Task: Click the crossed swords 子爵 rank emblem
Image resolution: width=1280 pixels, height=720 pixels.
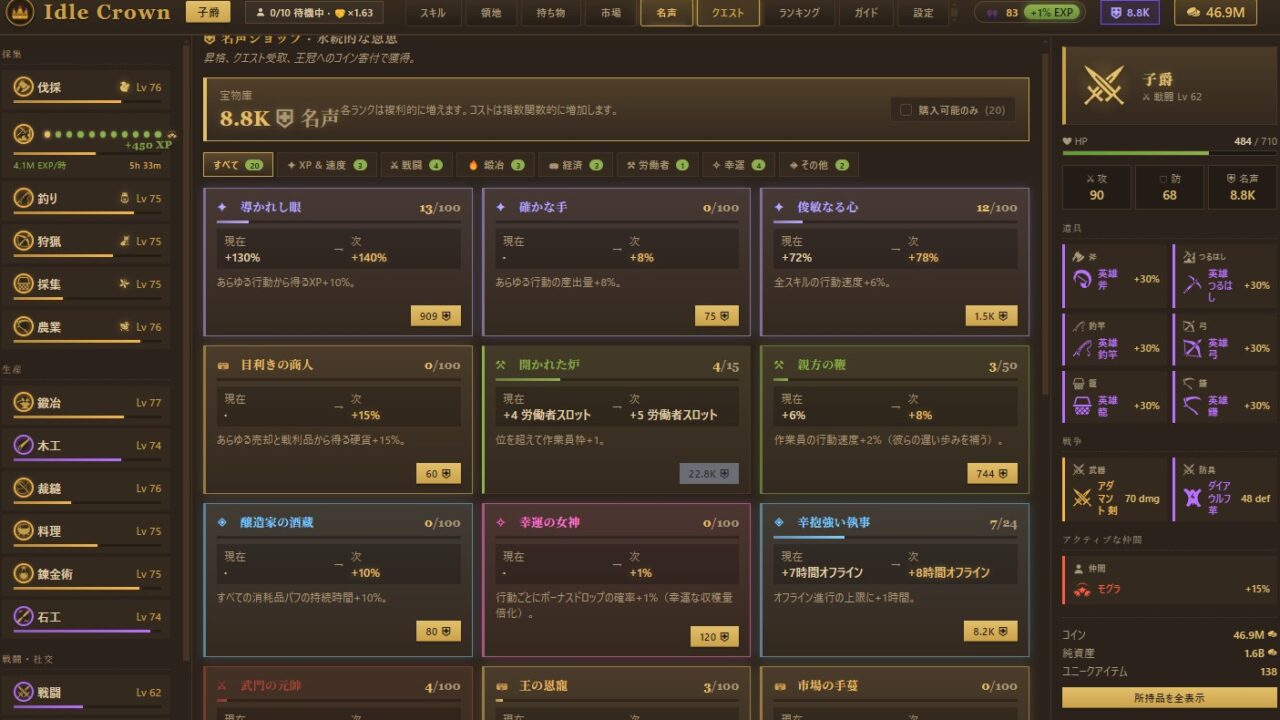Action: (x=1103, y=86)
